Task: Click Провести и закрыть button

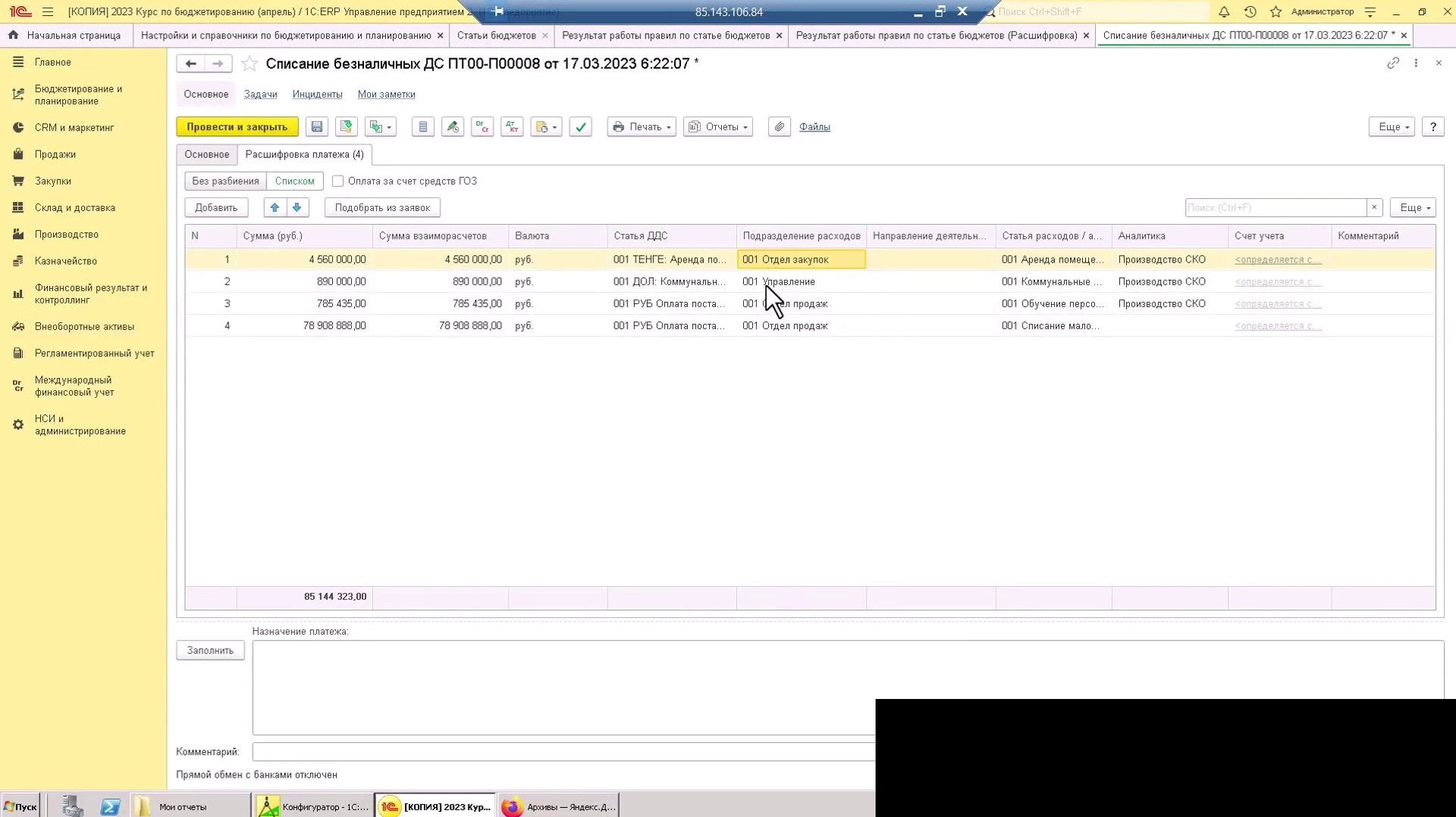Action: coord(237,127)
